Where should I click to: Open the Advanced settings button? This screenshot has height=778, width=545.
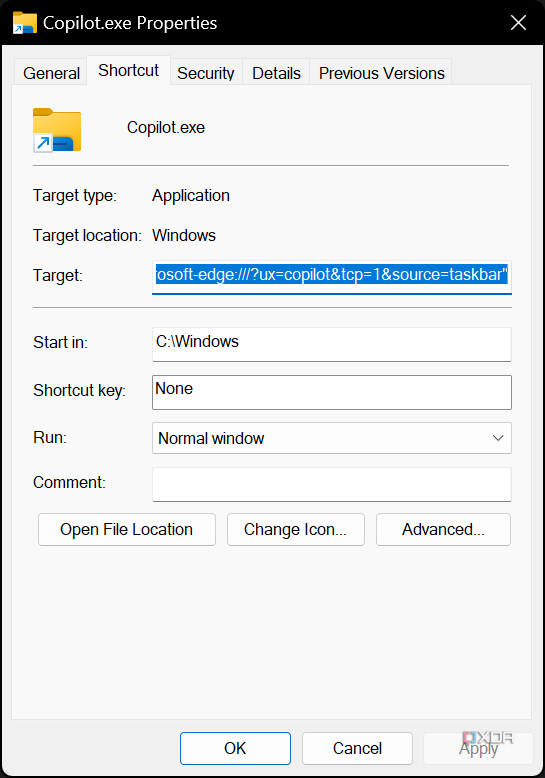(x=443, y=529)
